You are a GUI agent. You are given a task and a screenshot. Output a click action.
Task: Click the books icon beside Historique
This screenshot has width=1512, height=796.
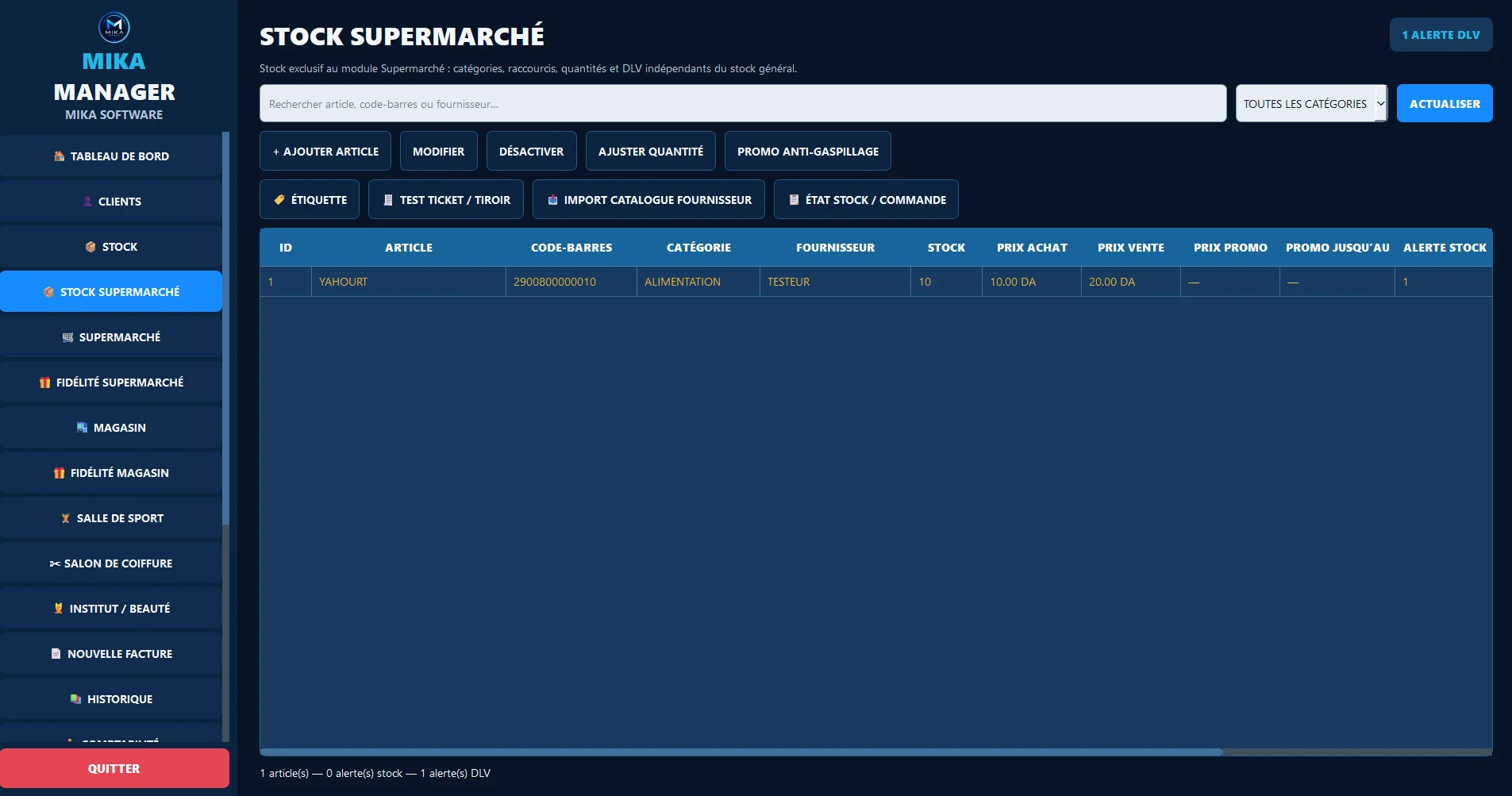coord(75,699)
